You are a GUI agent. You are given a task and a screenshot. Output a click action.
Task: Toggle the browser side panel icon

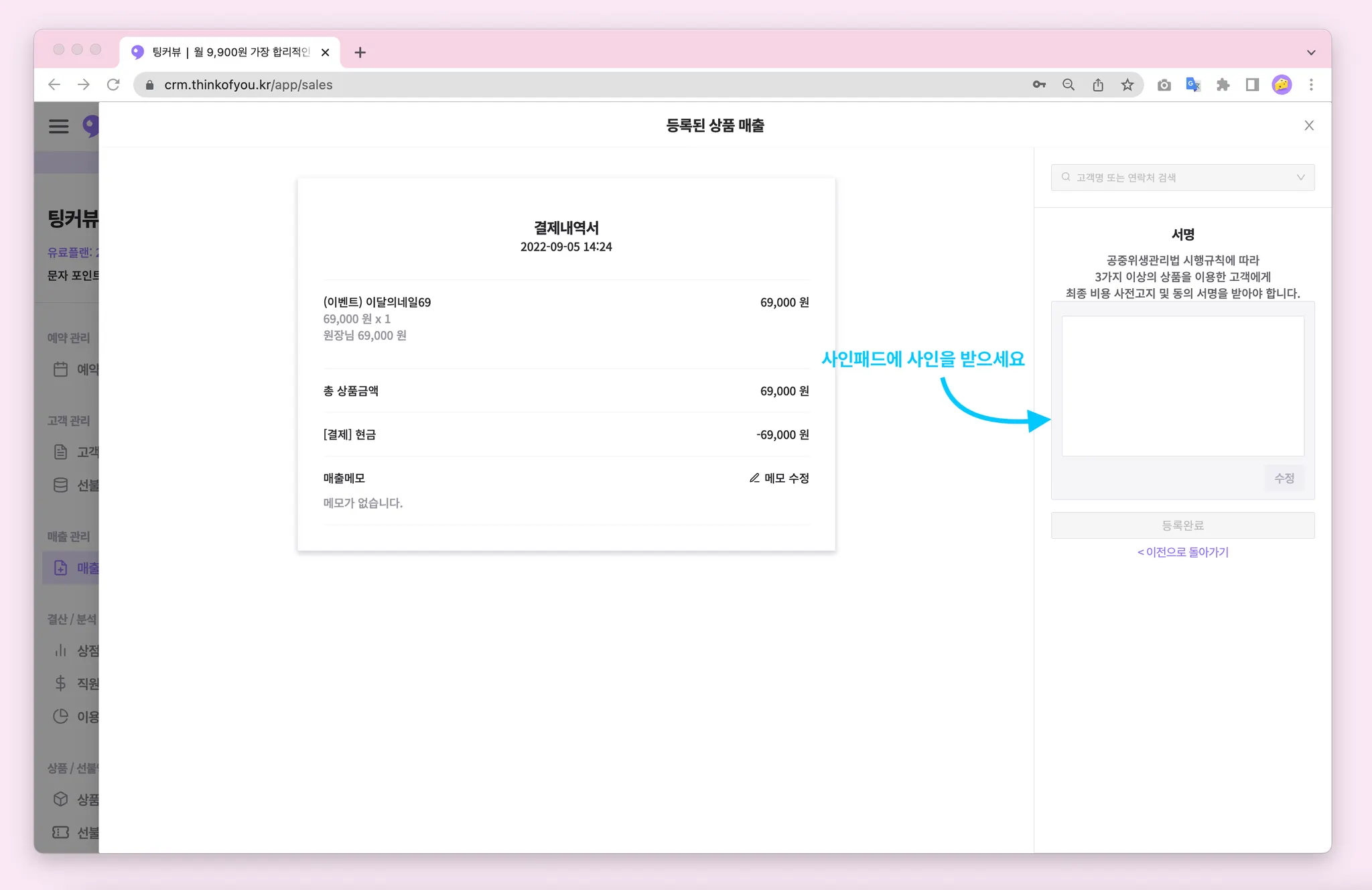click(1252, 84)
